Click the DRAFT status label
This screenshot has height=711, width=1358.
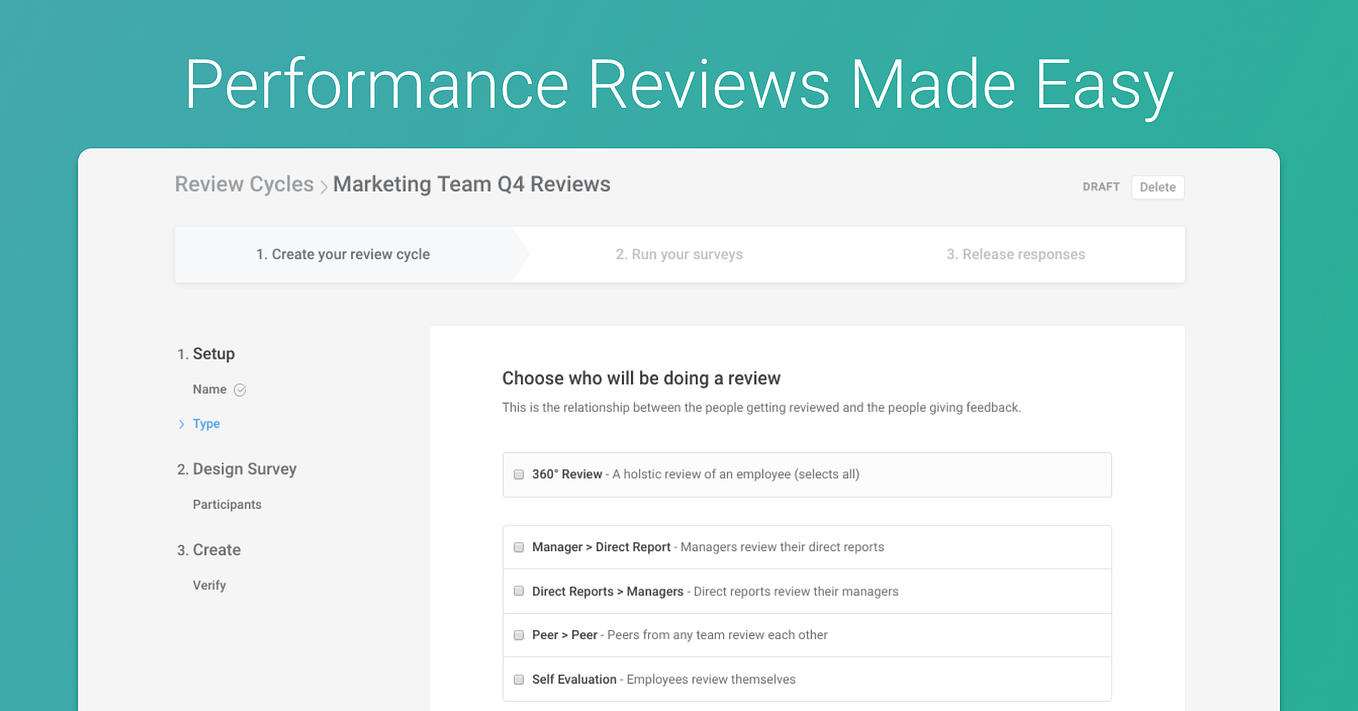tap(1101, 187)
